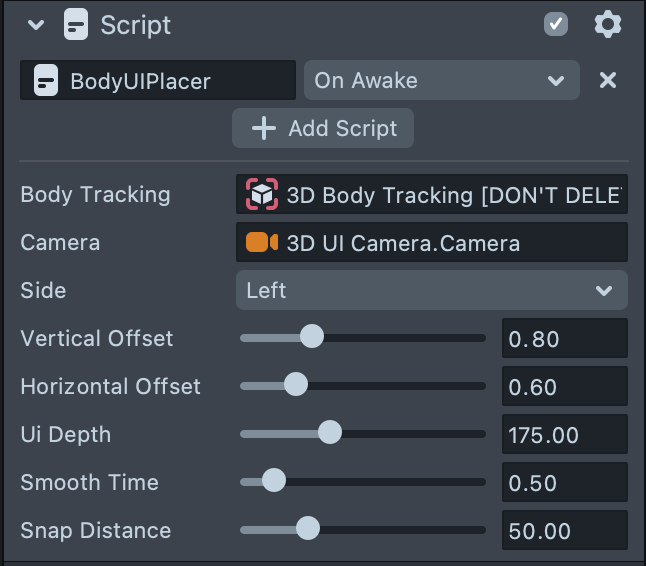Collapse the Script component section
This screenshot has width=646, height=566.
(37, 26)
